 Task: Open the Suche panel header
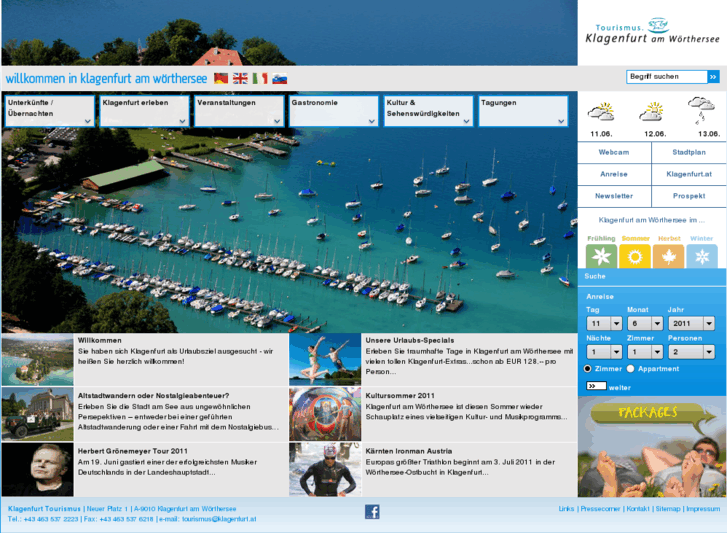click(652, 276)
